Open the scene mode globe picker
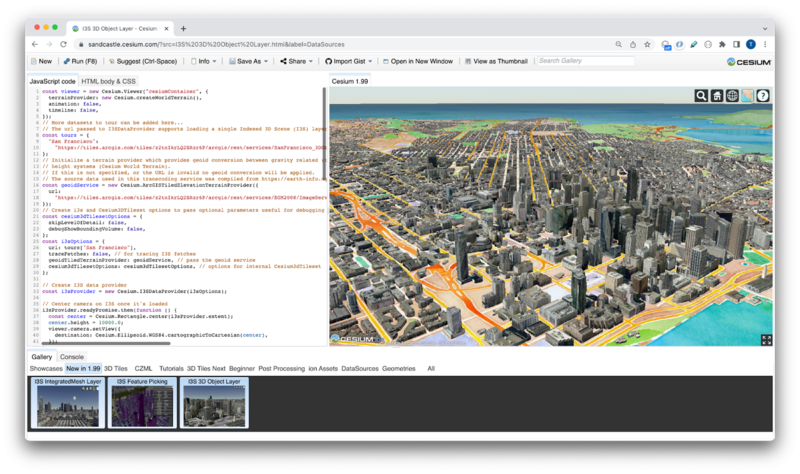Screen dimensions: 800x474 coord(732,96)
